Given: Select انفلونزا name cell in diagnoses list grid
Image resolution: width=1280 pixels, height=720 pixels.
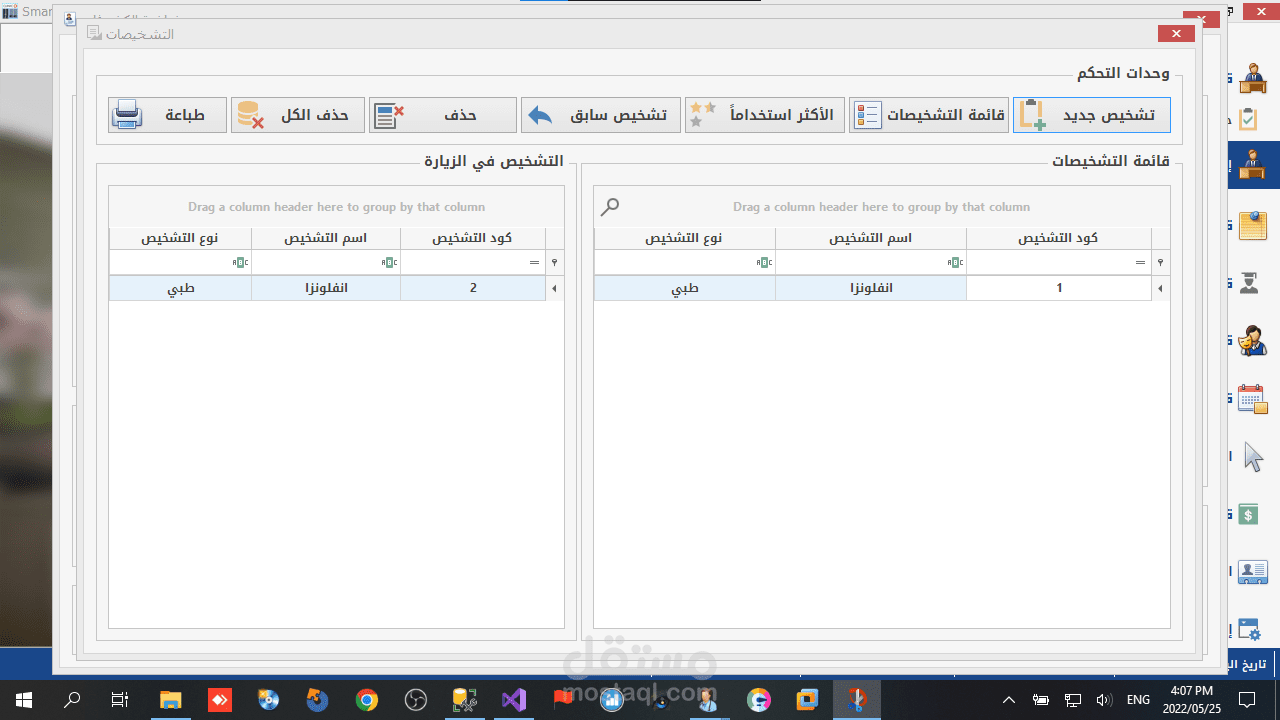Looking at the screenshot, I should 871,288.
